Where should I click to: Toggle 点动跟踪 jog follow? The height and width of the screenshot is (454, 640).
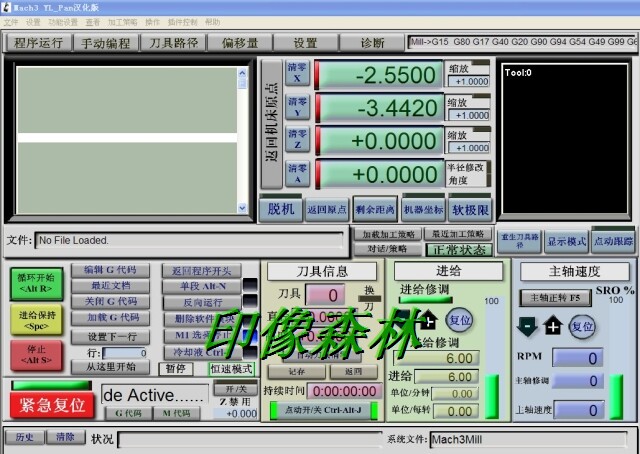[613, 241]
